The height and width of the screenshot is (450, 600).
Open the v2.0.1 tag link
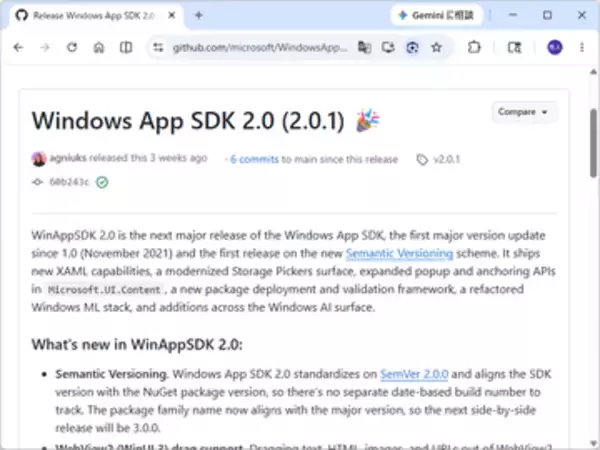pos(446,160)
